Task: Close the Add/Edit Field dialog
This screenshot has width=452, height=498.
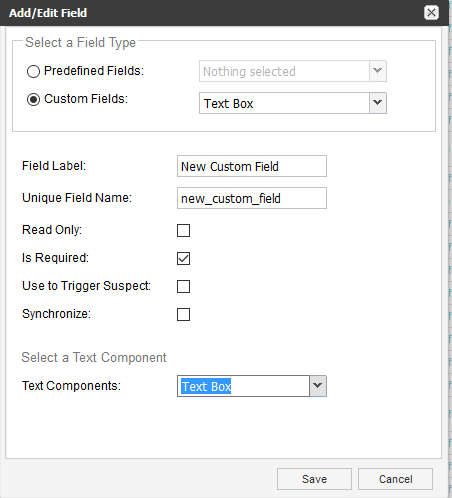Action: [x=431, y=13]
